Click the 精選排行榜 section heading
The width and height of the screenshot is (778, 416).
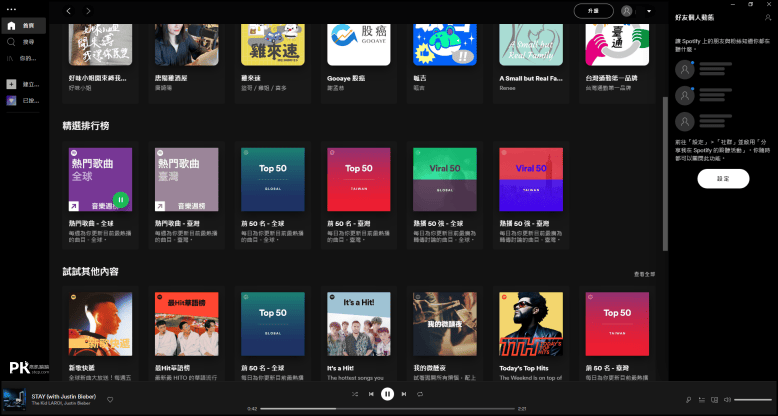pos(86,126)
